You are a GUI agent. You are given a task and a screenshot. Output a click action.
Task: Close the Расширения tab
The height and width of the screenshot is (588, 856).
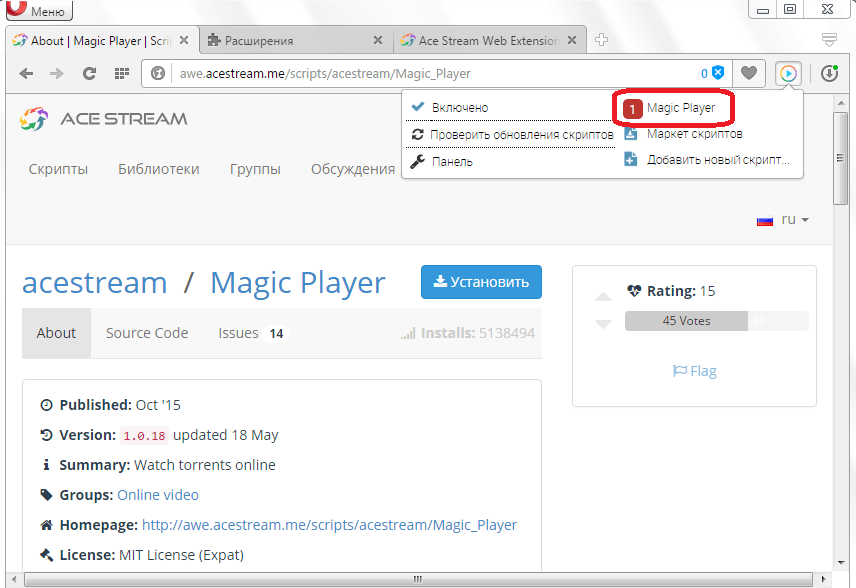click(x=378, y=40)
